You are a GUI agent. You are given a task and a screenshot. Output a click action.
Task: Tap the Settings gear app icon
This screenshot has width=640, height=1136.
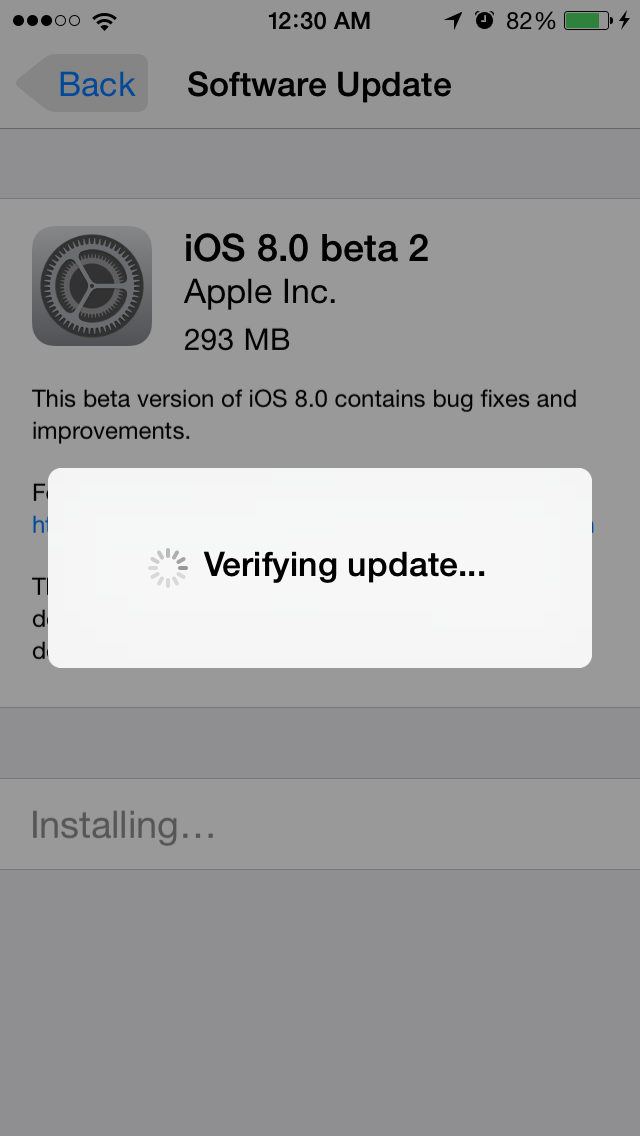[x=92, y=285]
